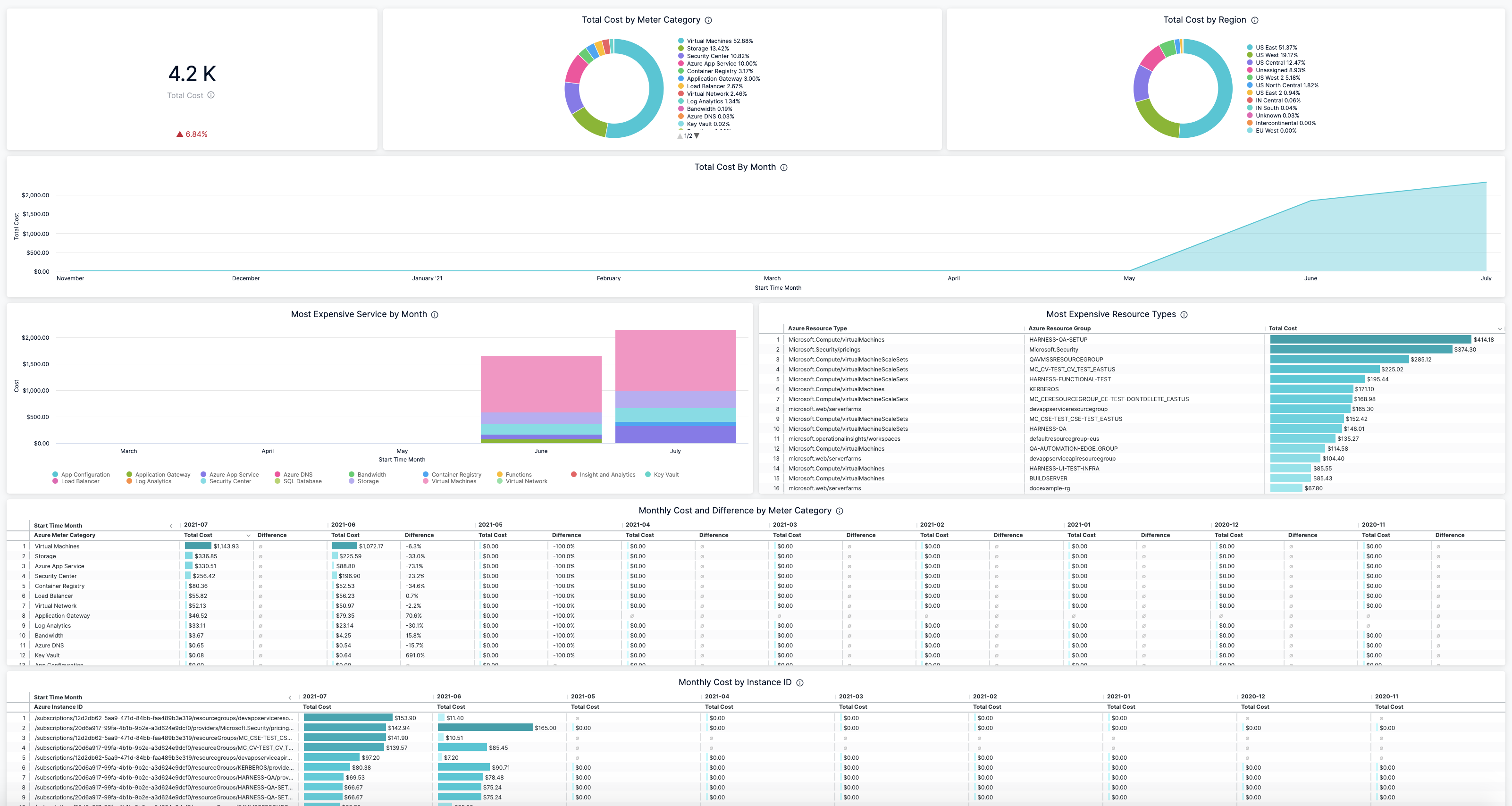Image resolution: width=1512 pixels, height=806 pixels.
Task: Open info icon for Total Cost by Meter Category
Action: (x=708, y=20)
